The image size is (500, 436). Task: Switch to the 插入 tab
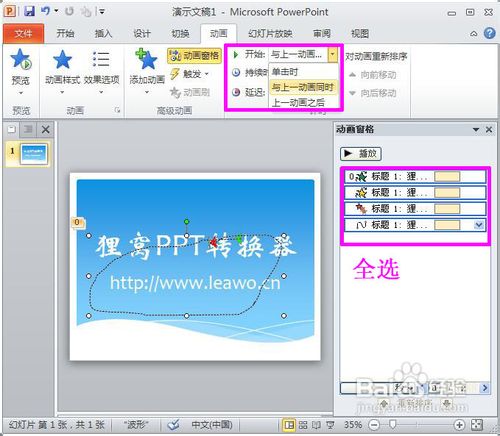click(x=103, y=33)
